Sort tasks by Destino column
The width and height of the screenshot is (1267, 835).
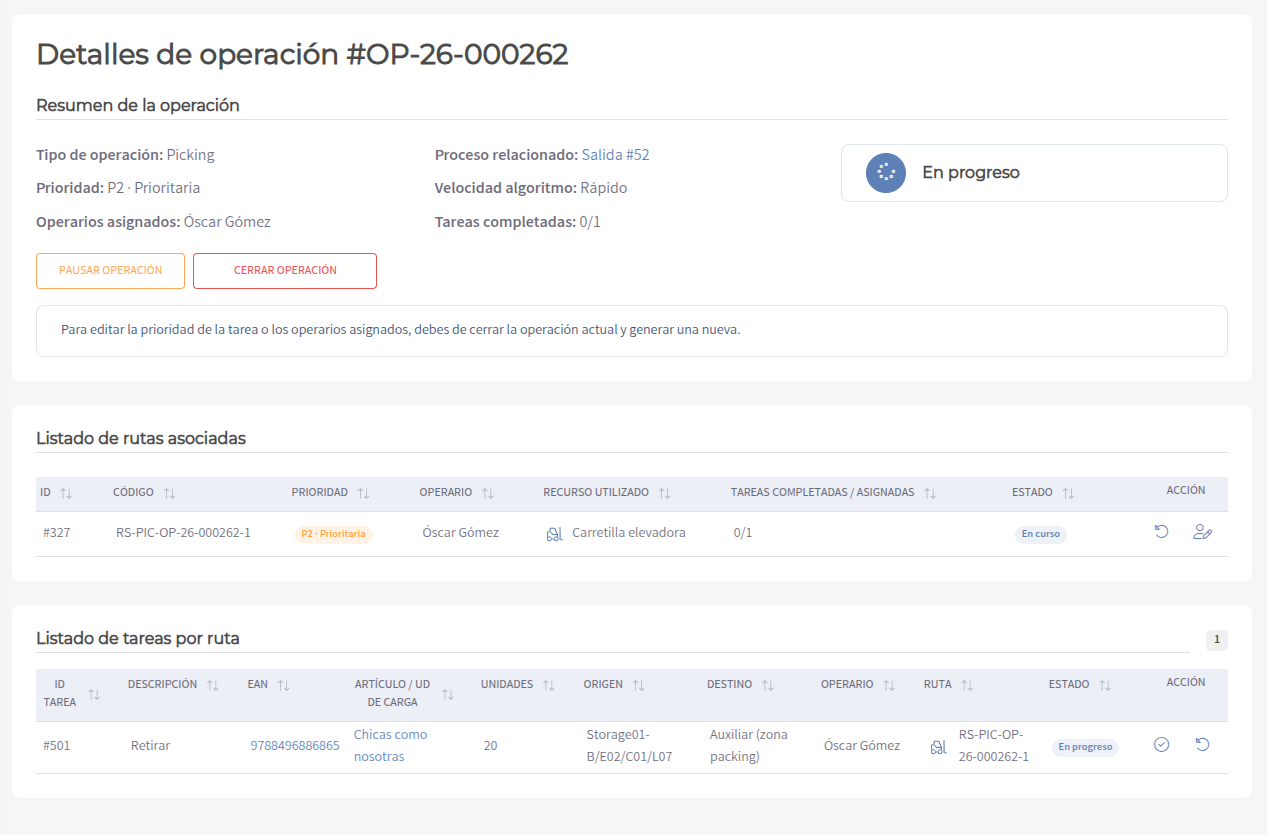[x=767, y=685]
